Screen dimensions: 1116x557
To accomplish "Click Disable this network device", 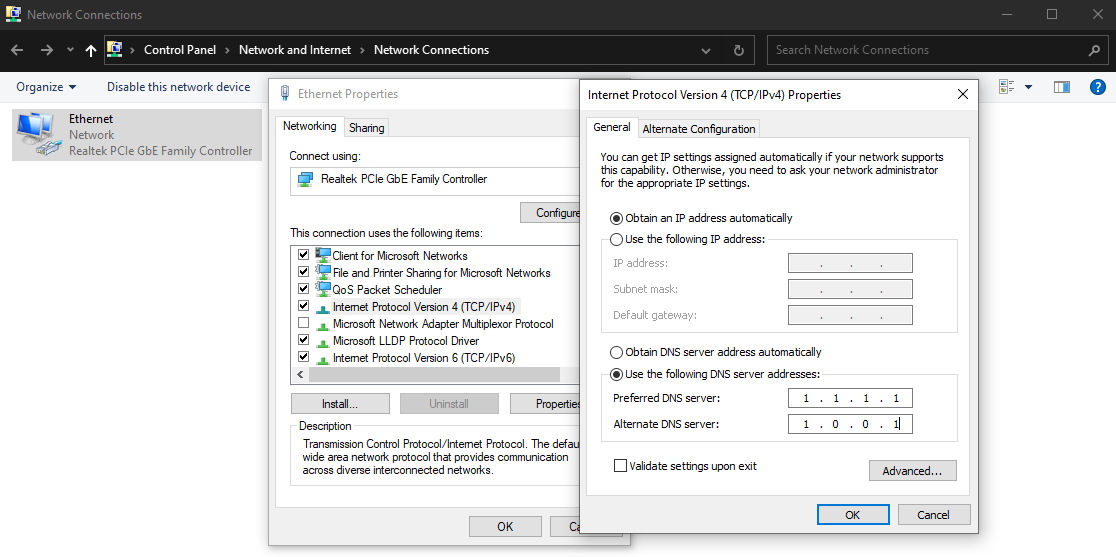I will click(178, 87).
